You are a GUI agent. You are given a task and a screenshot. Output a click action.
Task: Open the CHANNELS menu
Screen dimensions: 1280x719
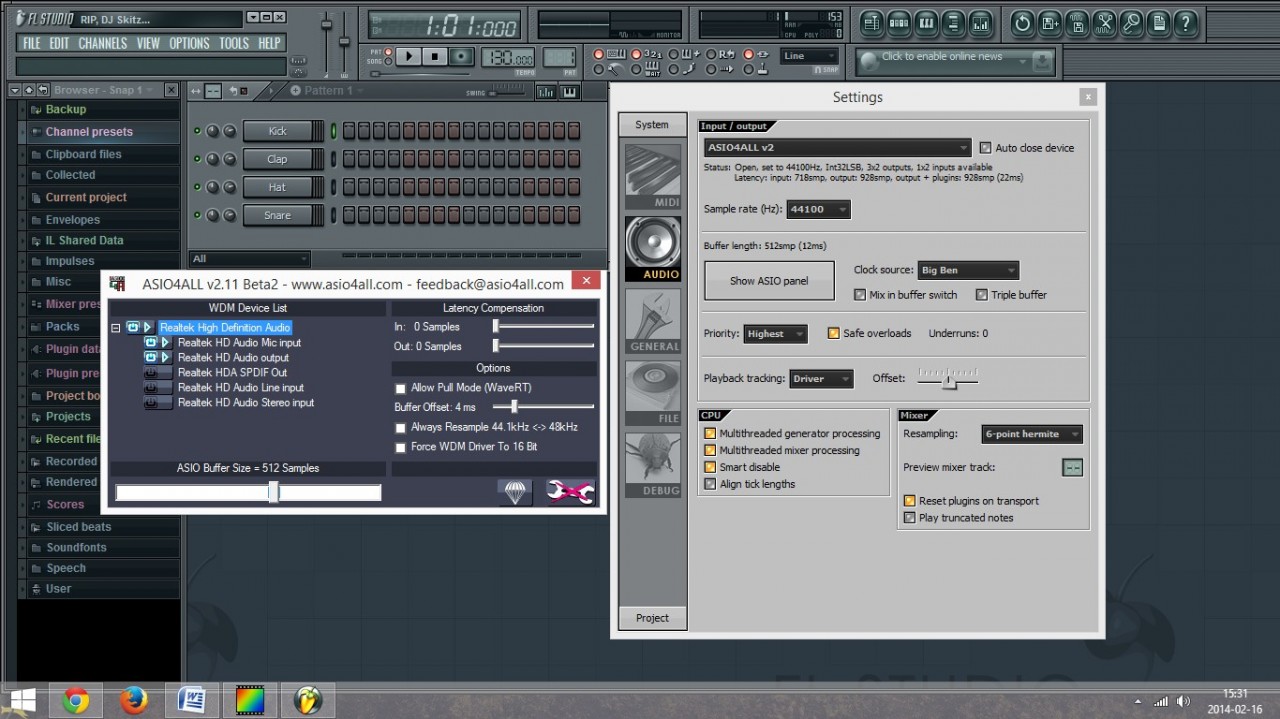coord(102,43)
